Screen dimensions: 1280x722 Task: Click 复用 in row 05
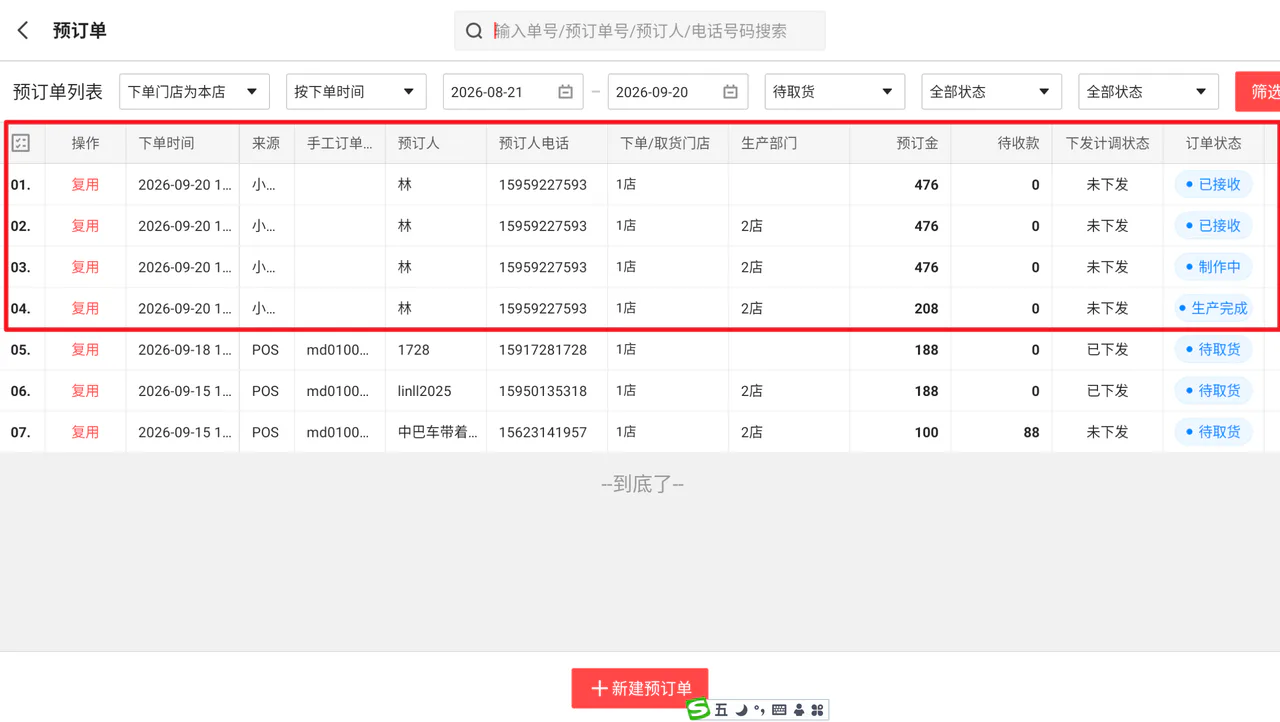pos(85,350)
